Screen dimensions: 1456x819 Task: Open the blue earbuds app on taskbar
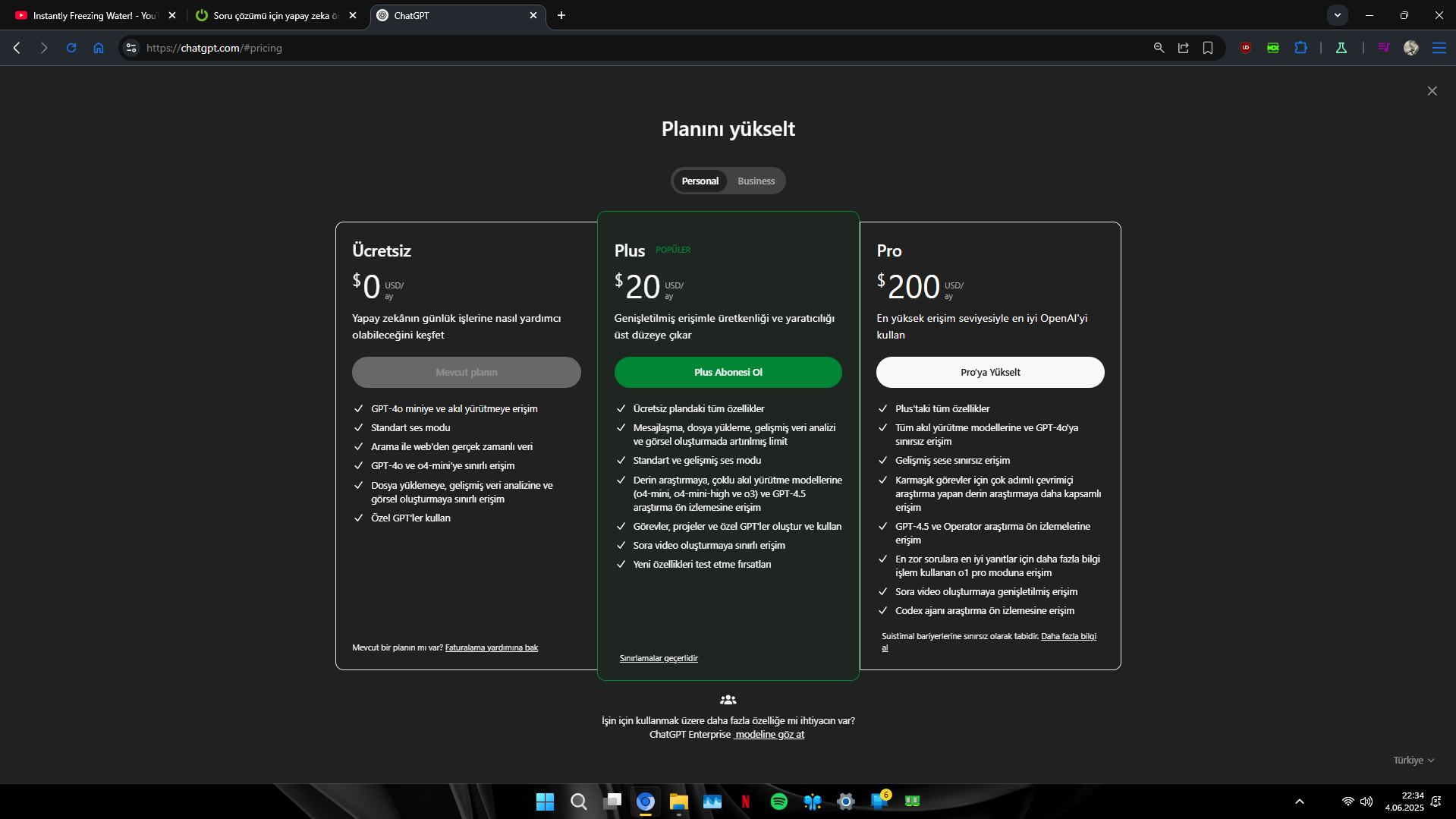pyautogui.click(x=813, y=802)
